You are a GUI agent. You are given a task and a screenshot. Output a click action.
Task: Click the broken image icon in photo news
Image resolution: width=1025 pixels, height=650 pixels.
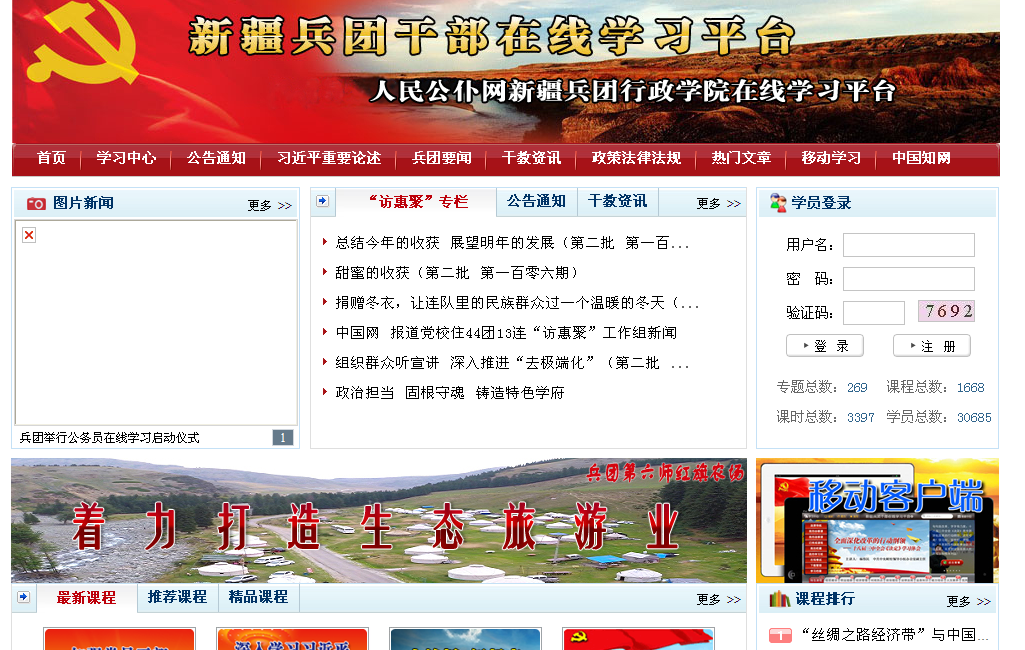coord(29,235)
